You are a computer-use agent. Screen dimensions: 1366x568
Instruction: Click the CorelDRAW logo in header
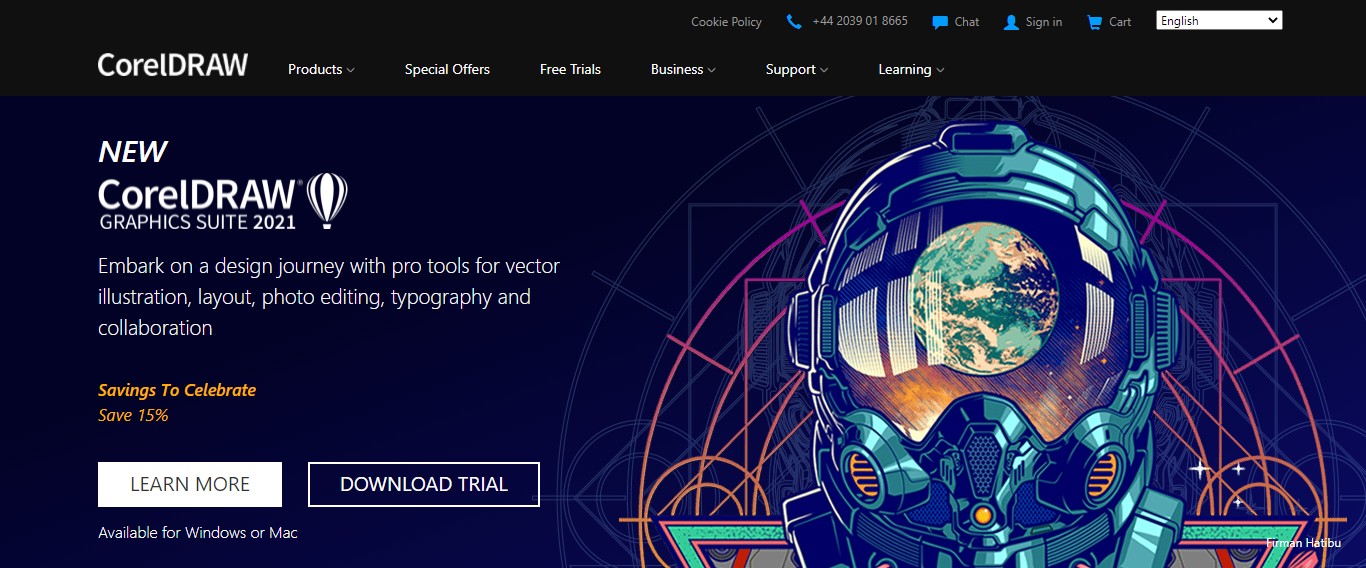[x=173, y=65]
